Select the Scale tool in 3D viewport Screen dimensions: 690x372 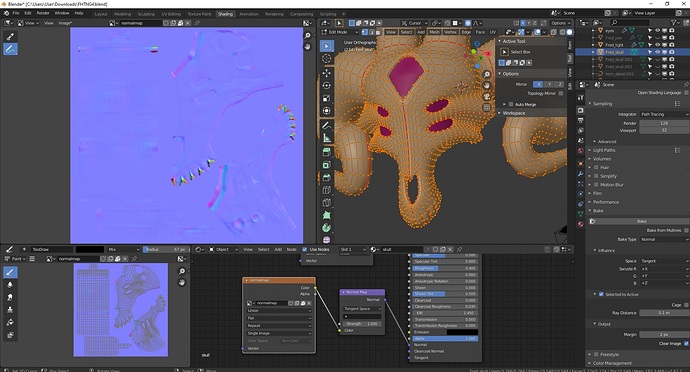click(x=327, y=98)
